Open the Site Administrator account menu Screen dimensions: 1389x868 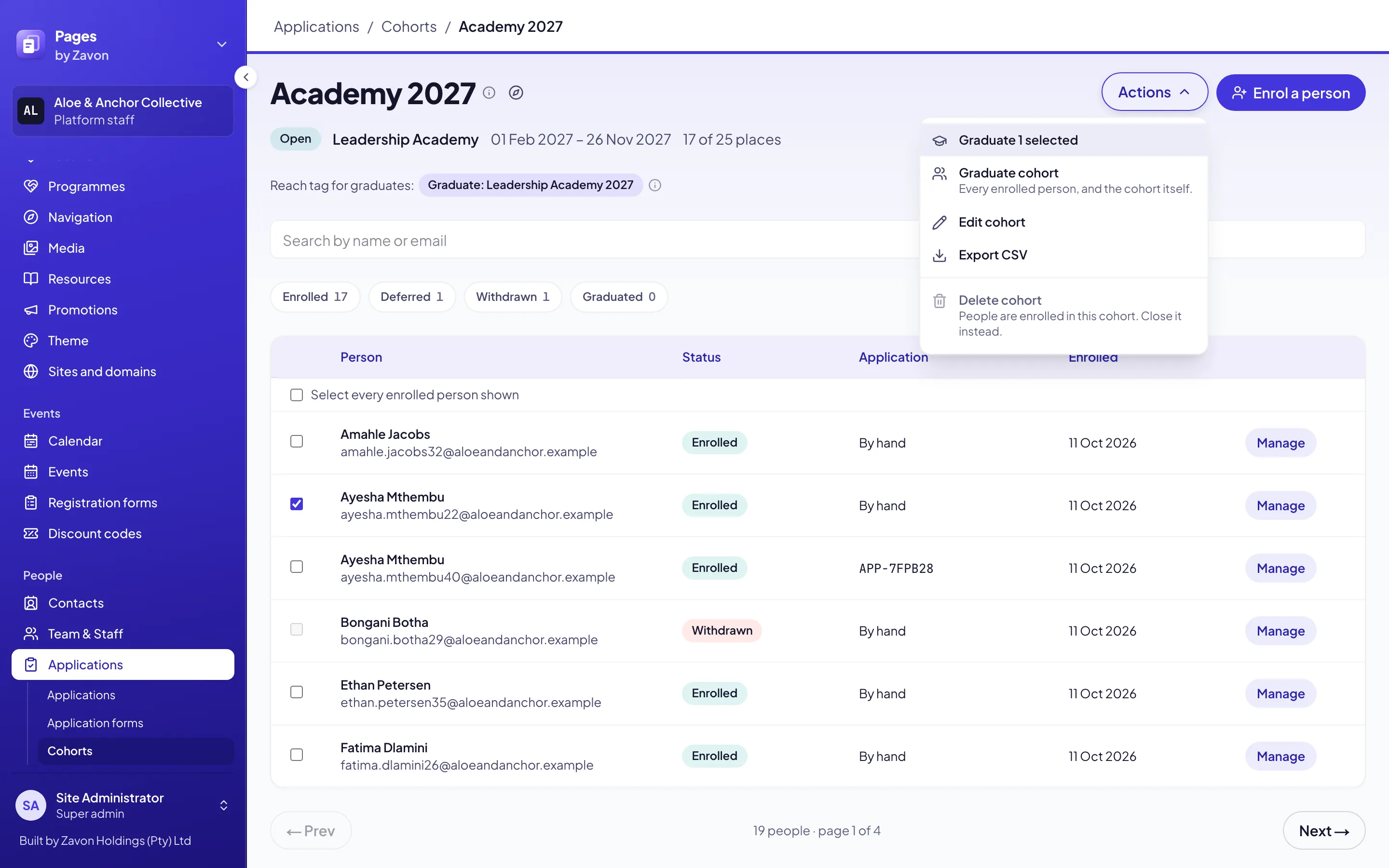123,805
